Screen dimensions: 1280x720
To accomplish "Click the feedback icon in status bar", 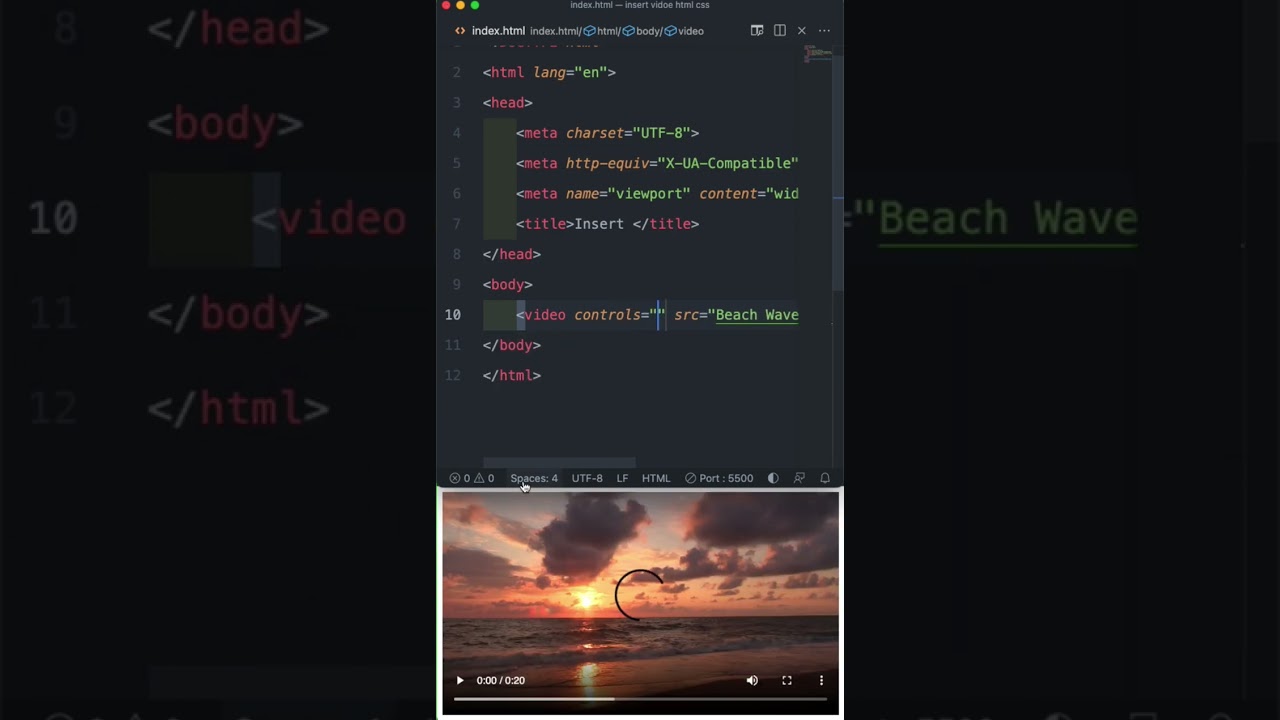I will 799,478.
